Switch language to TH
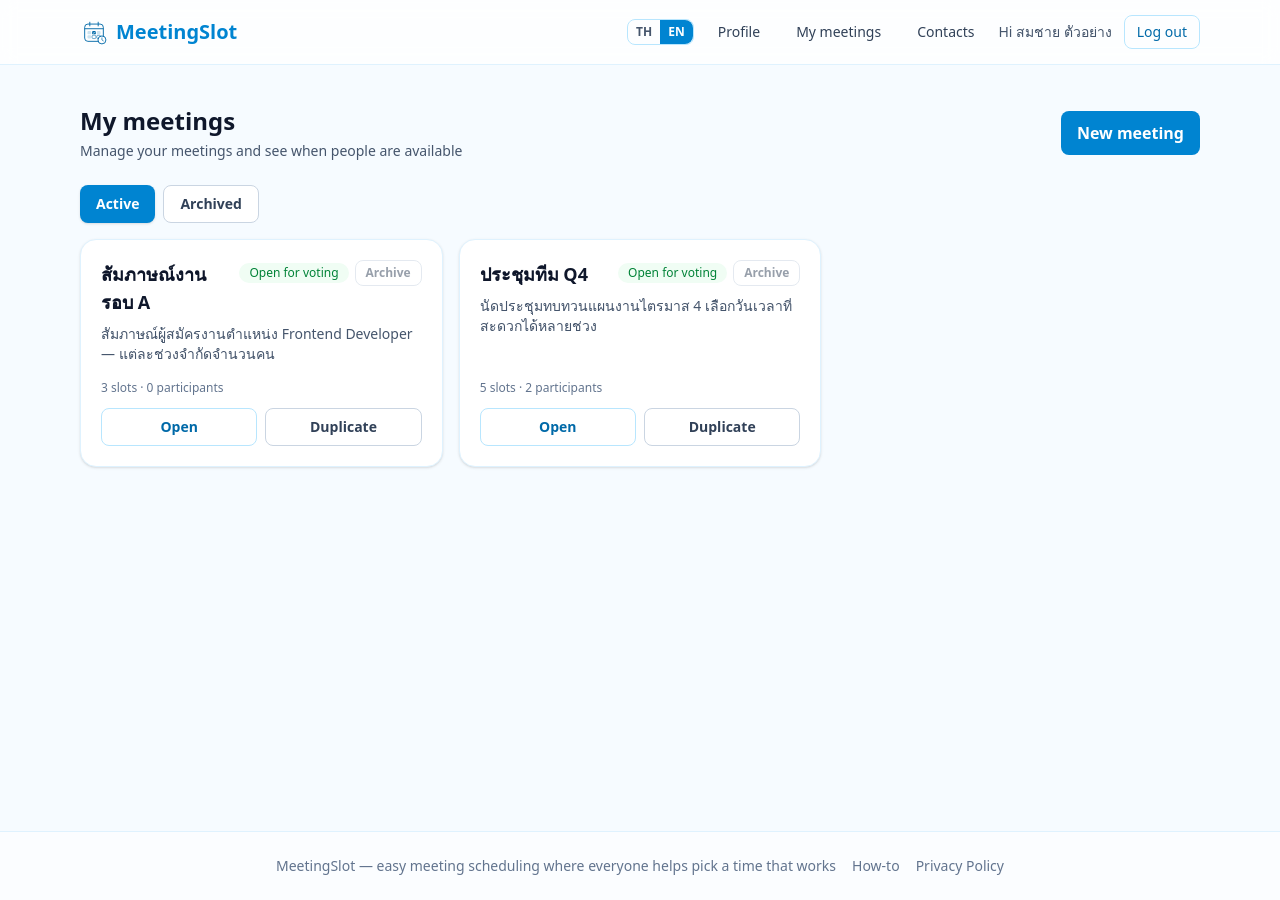This screenshot has width=1280, height=900. point(644,32)
